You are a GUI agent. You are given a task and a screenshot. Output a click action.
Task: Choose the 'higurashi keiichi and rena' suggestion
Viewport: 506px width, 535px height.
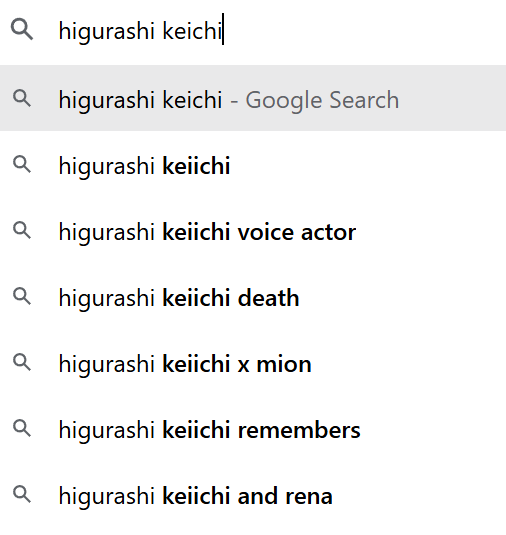click(x=253, y=495)
